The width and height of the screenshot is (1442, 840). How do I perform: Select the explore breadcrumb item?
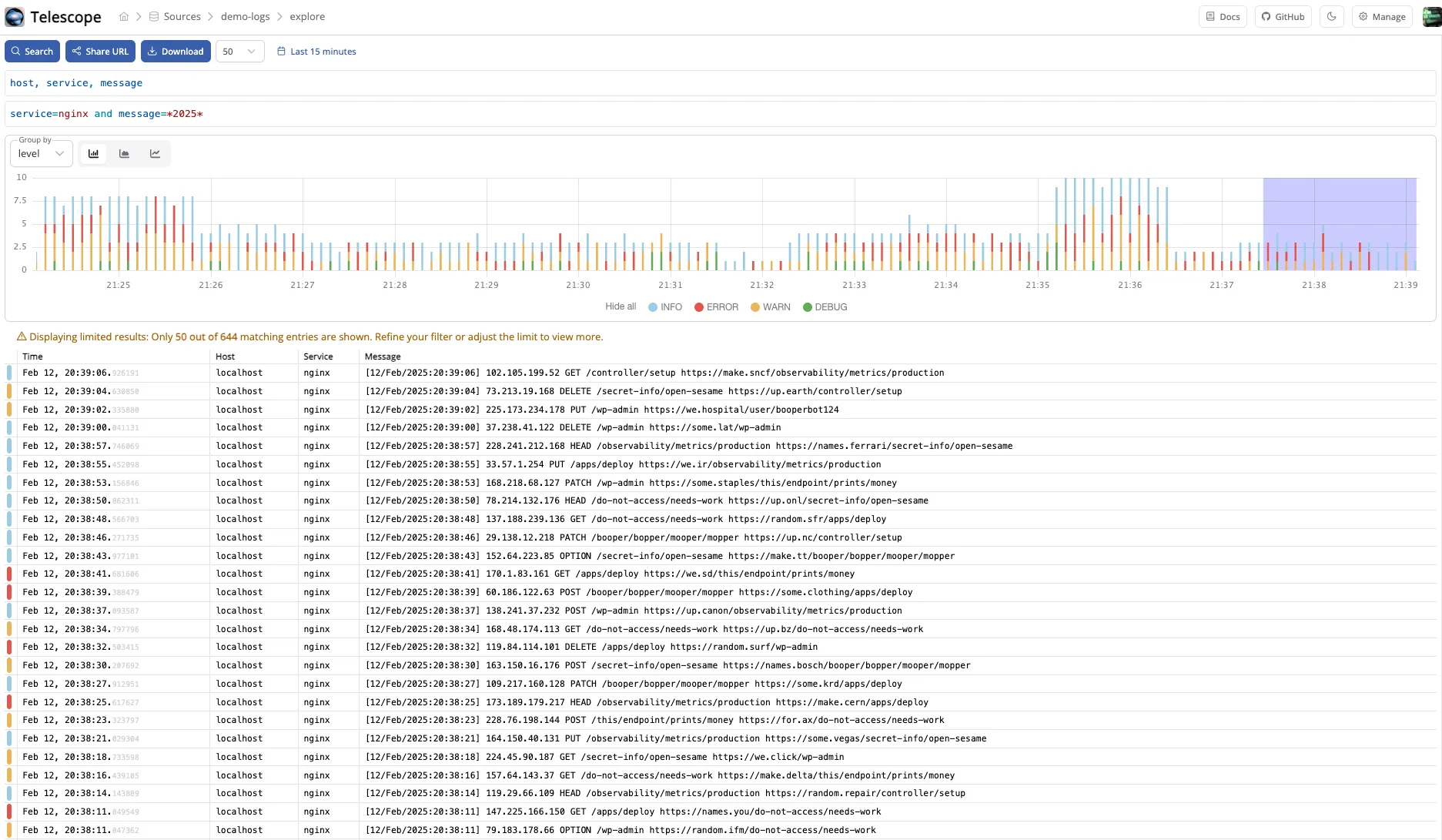[x=307, y=15]
